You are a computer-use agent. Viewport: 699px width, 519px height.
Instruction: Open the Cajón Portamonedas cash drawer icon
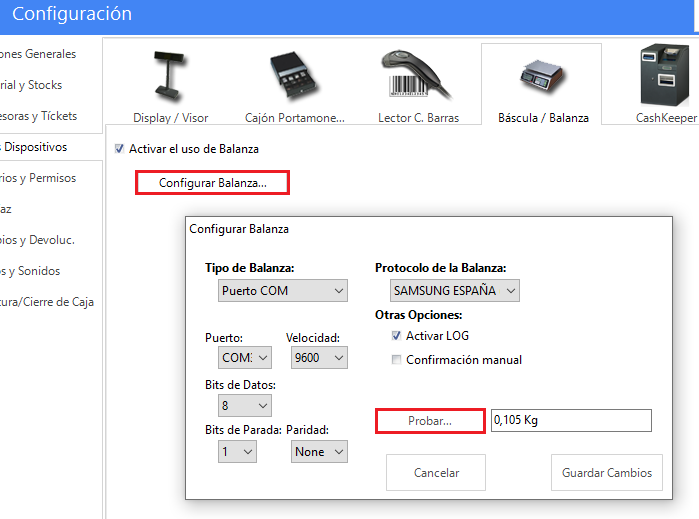point(294,75)
